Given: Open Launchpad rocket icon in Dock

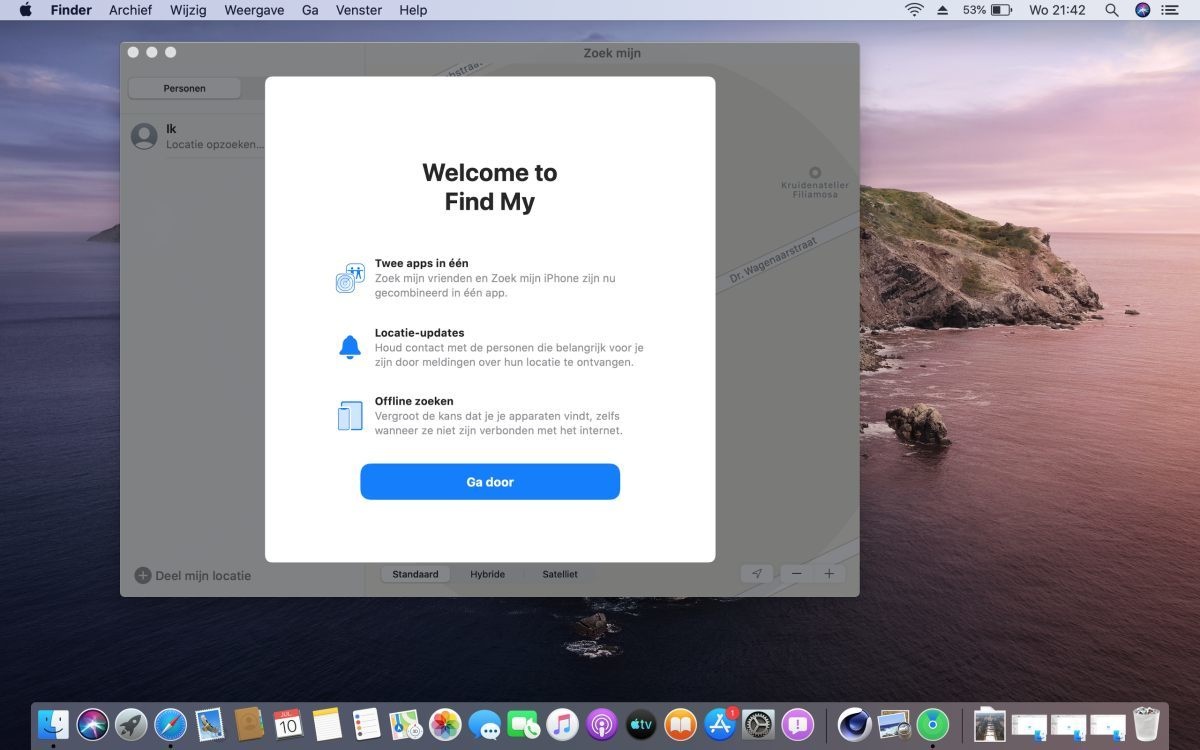Looking at the screenshot, I should [x=131, y=724].
